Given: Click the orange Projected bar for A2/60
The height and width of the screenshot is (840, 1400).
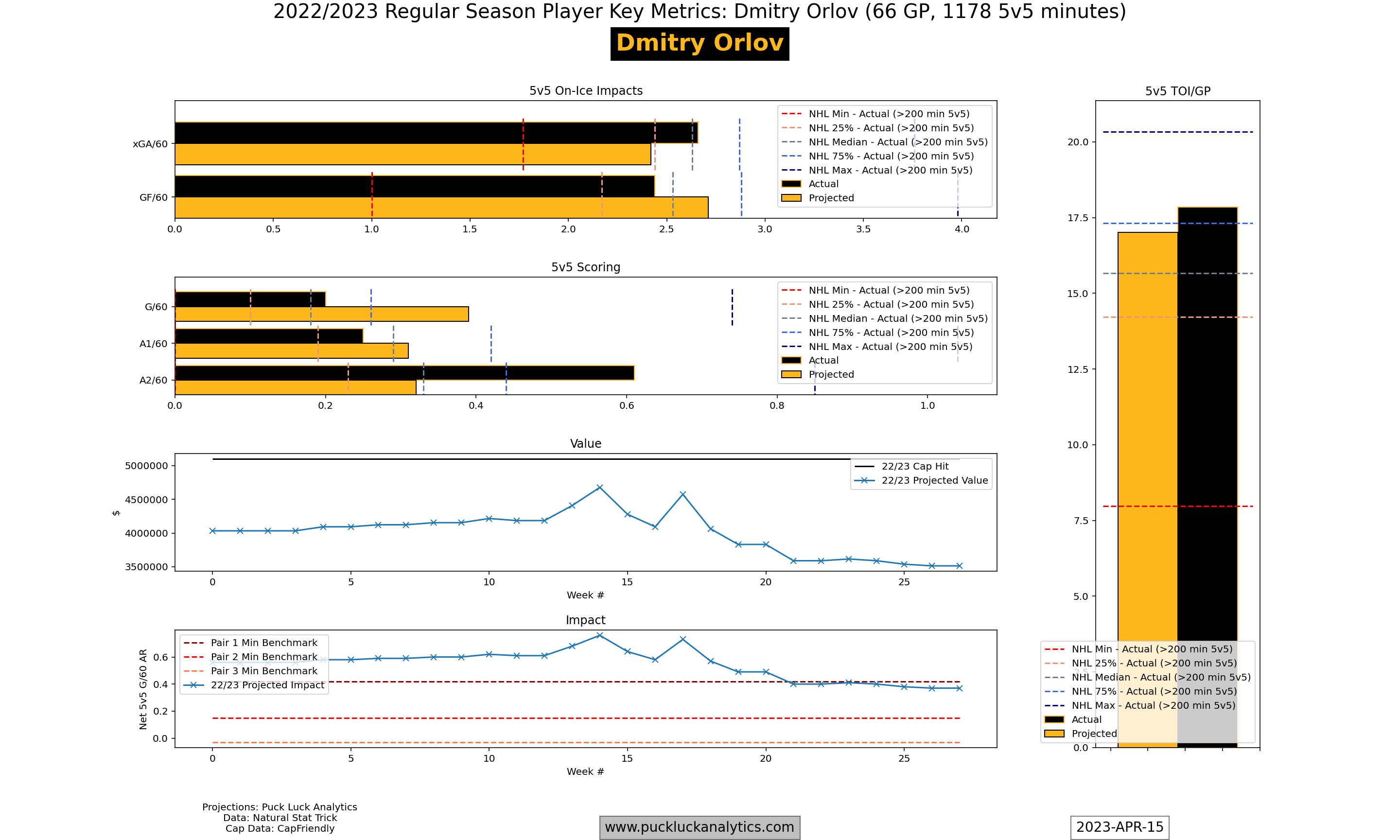Looking at the screenshot, I should click(296, 388).
